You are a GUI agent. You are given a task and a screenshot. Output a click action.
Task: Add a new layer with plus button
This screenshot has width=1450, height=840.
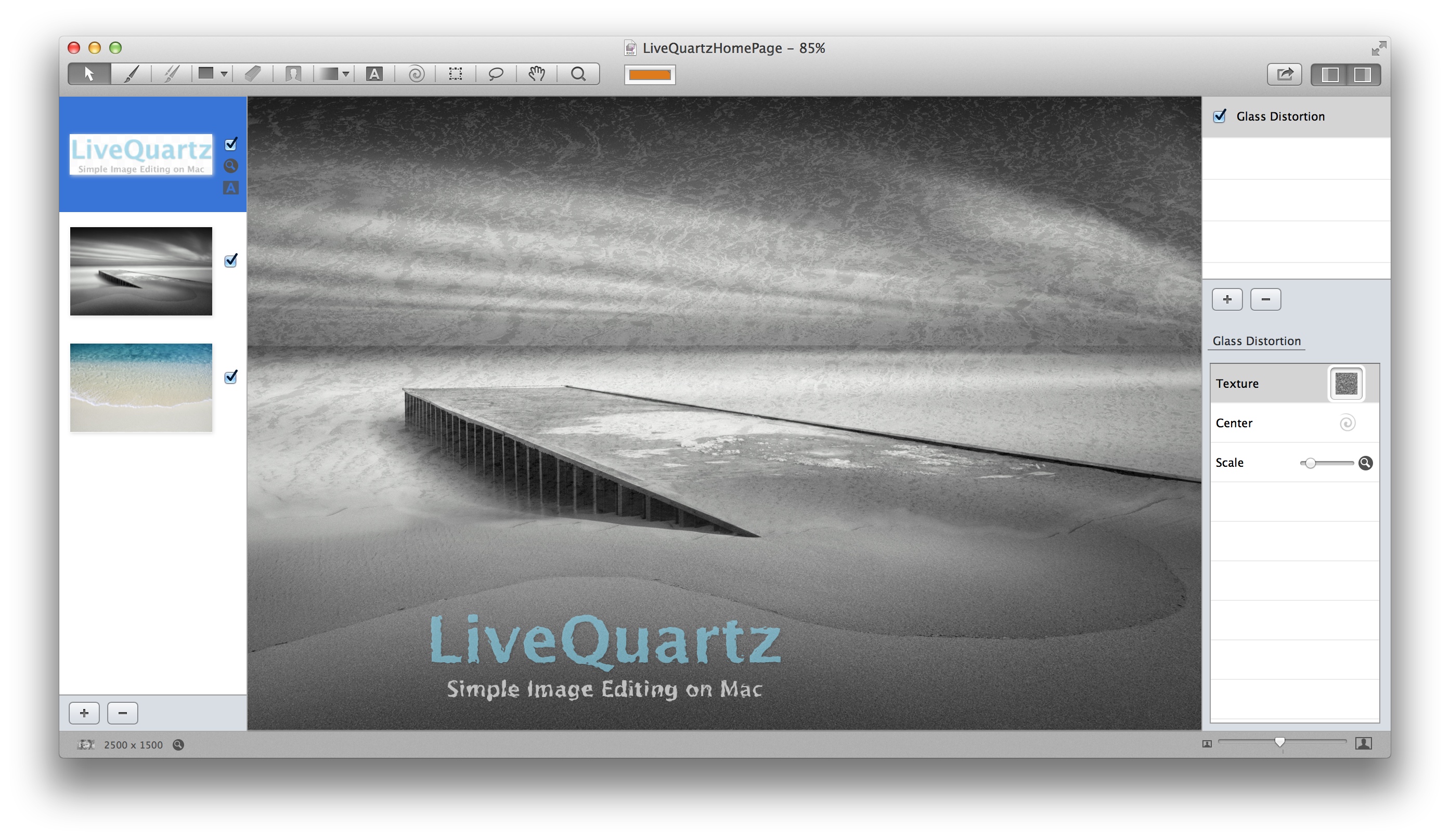click(x=84, y=713)
